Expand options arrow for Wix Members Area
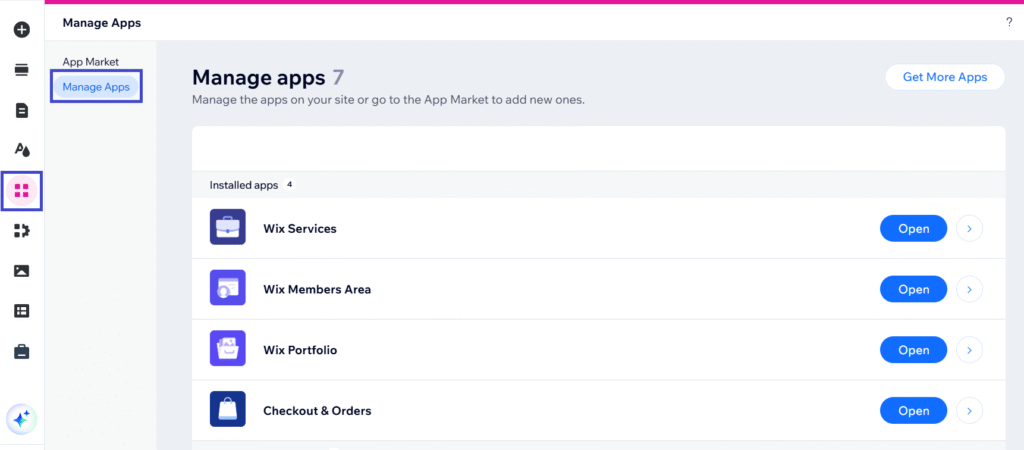The height and width of the screenshot is (450, 1024). pyautogui.click(x=969, y=289)
